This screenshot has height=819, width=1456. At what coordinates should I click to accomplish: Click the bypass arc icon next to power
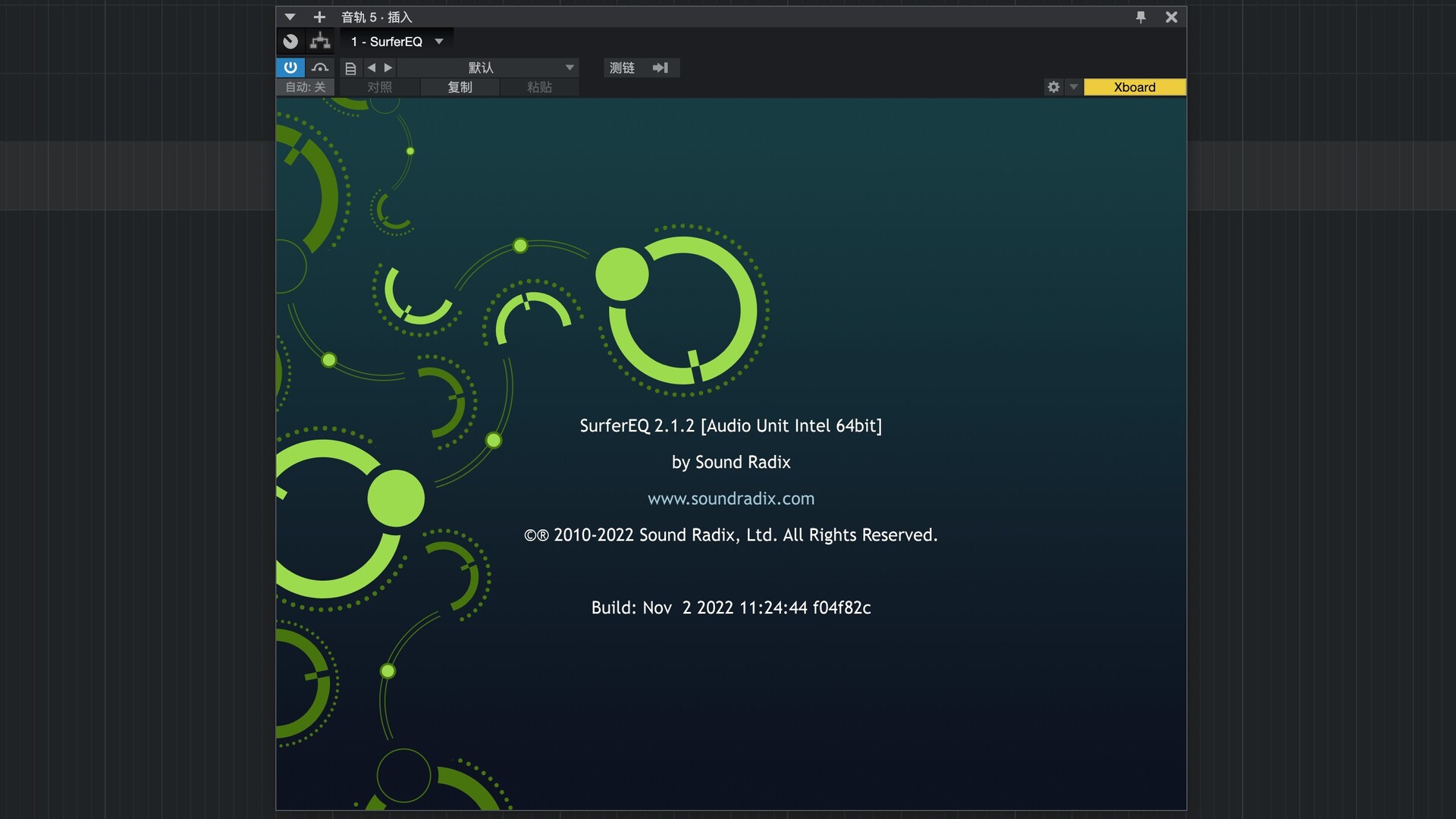tap(320, 67)
